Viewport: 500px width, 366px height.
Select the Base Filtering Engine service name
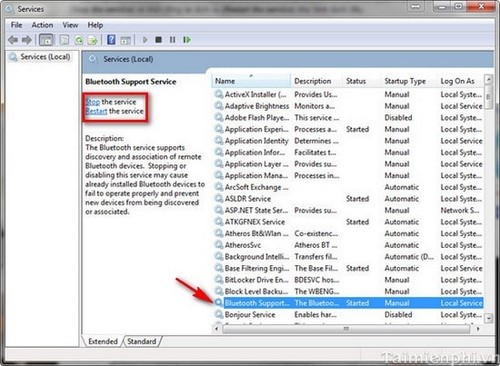click(x=256, y=268)
